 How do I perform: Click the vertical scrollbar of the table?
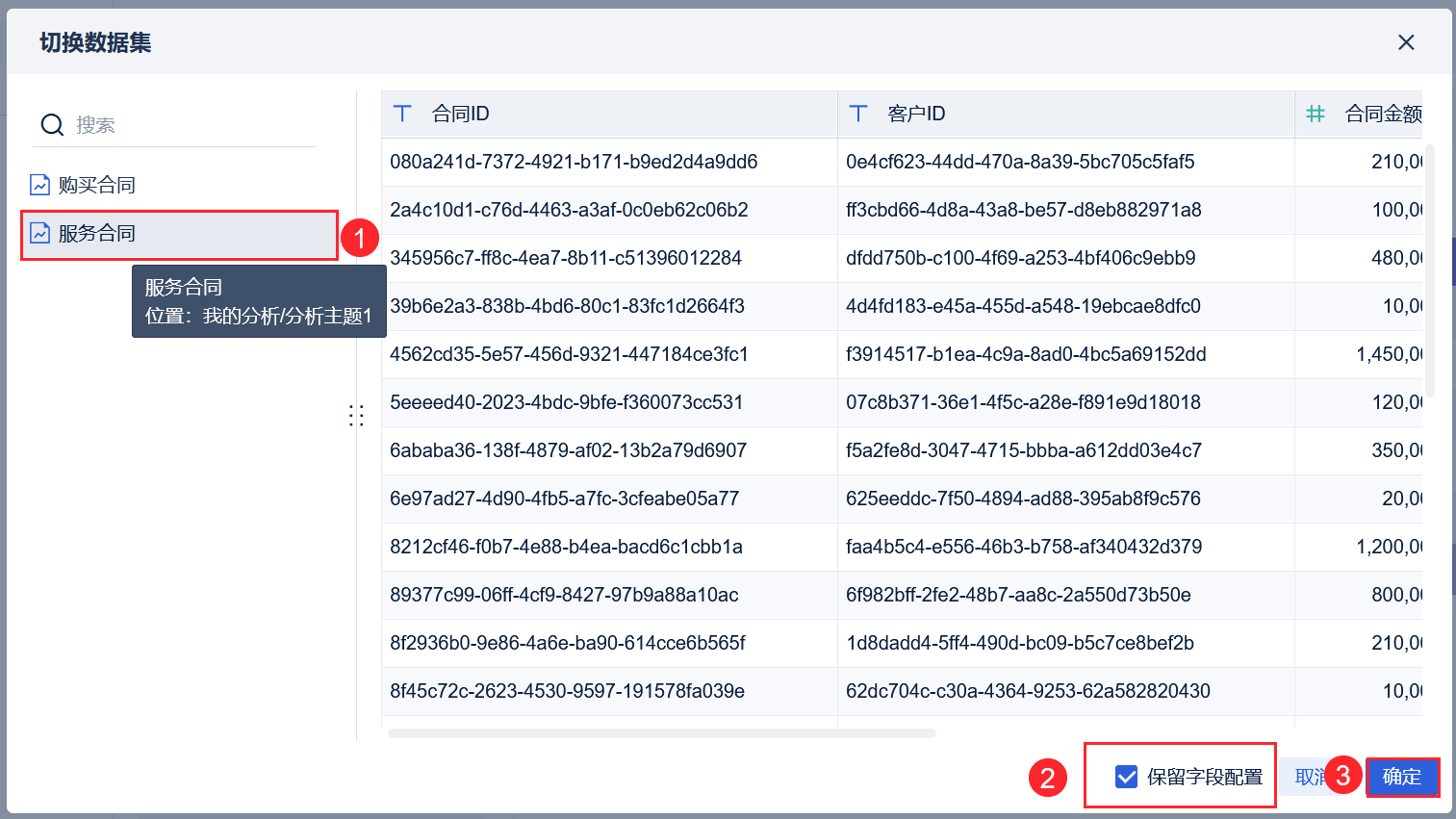(x=1430, y=270)
